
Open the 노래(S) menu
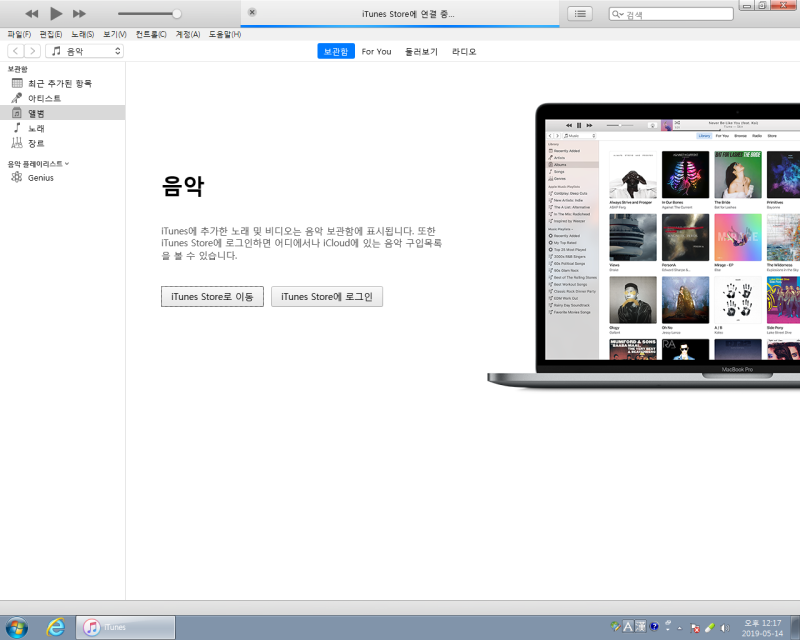83,34
